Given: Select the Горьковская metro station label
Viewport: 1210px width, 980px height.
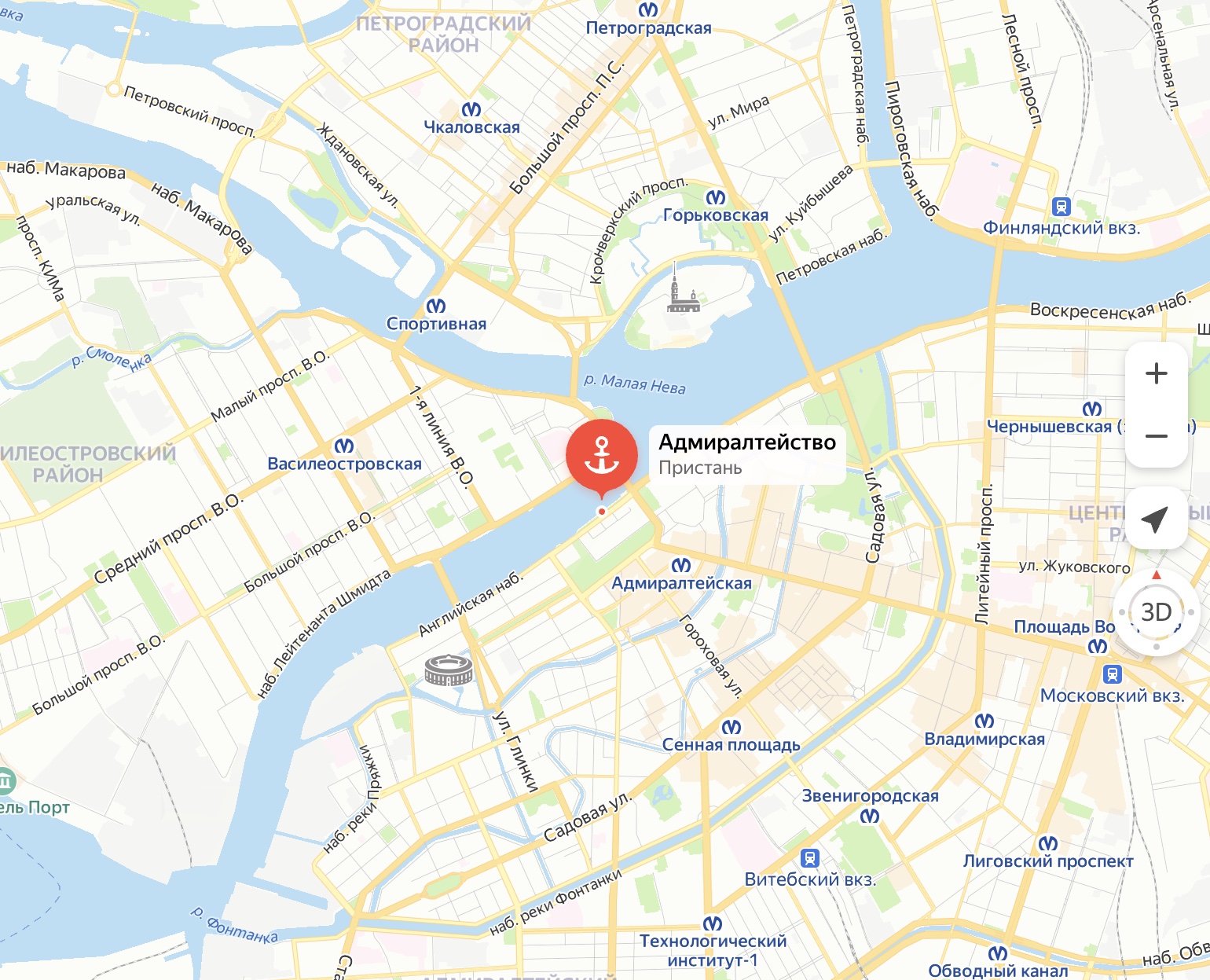Looking at the screenshot, I should (716, 215).
